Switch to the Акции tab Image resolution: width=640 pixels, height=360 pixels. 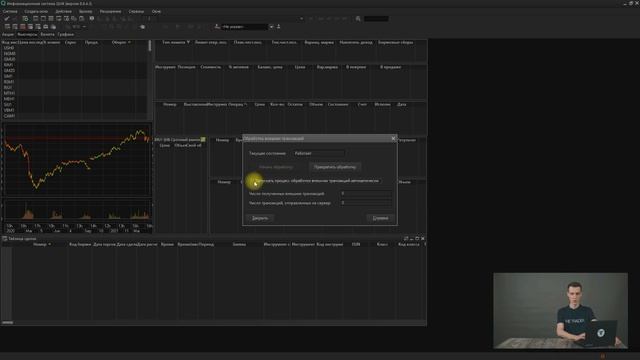[x=8, y=35]
